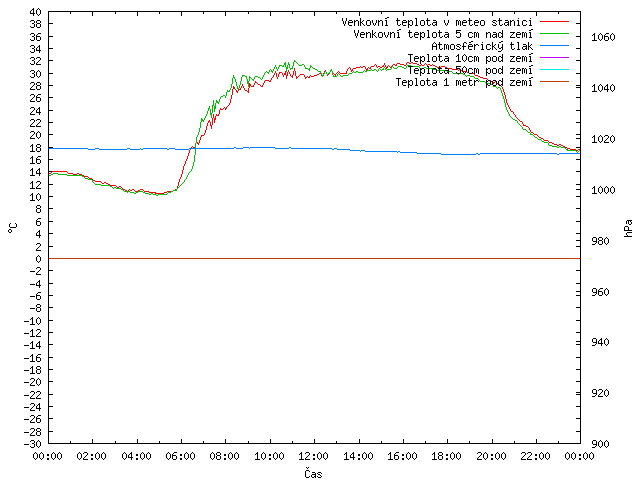The image size is (640, 480).
Task: Click legend label 'Teplota 50cm pod zemí'
Action: tap(470, 70)
